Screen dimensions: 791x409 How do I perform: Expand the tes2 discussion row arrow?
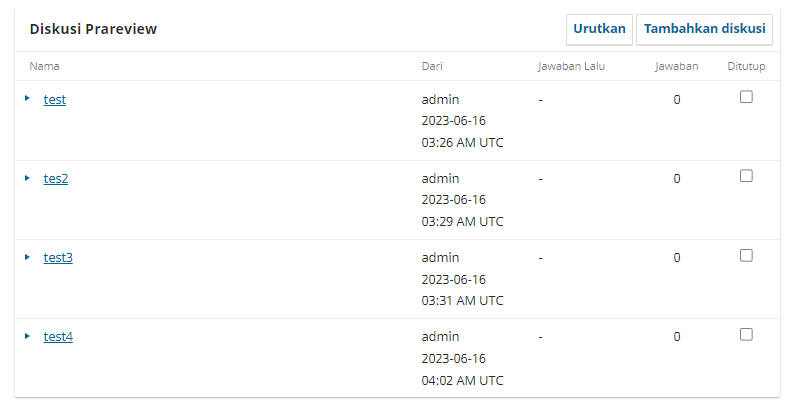[27, 177]
